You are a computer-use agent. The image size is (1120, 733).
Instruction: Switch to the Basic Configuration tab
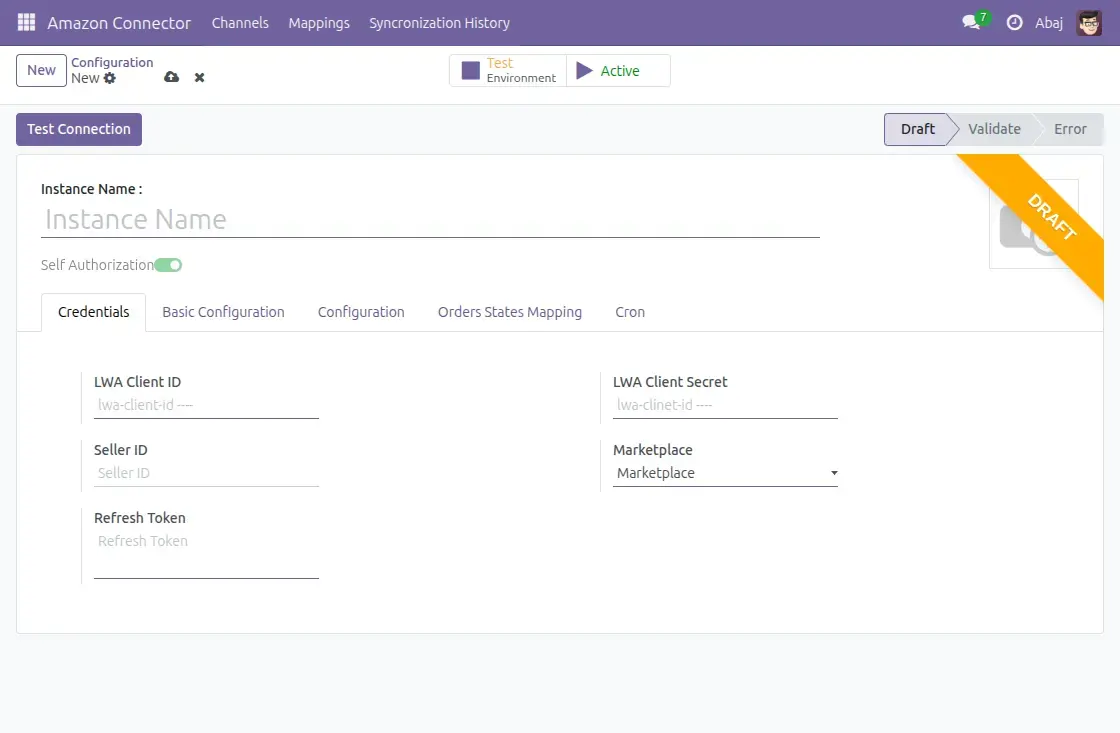pos(223,312)
